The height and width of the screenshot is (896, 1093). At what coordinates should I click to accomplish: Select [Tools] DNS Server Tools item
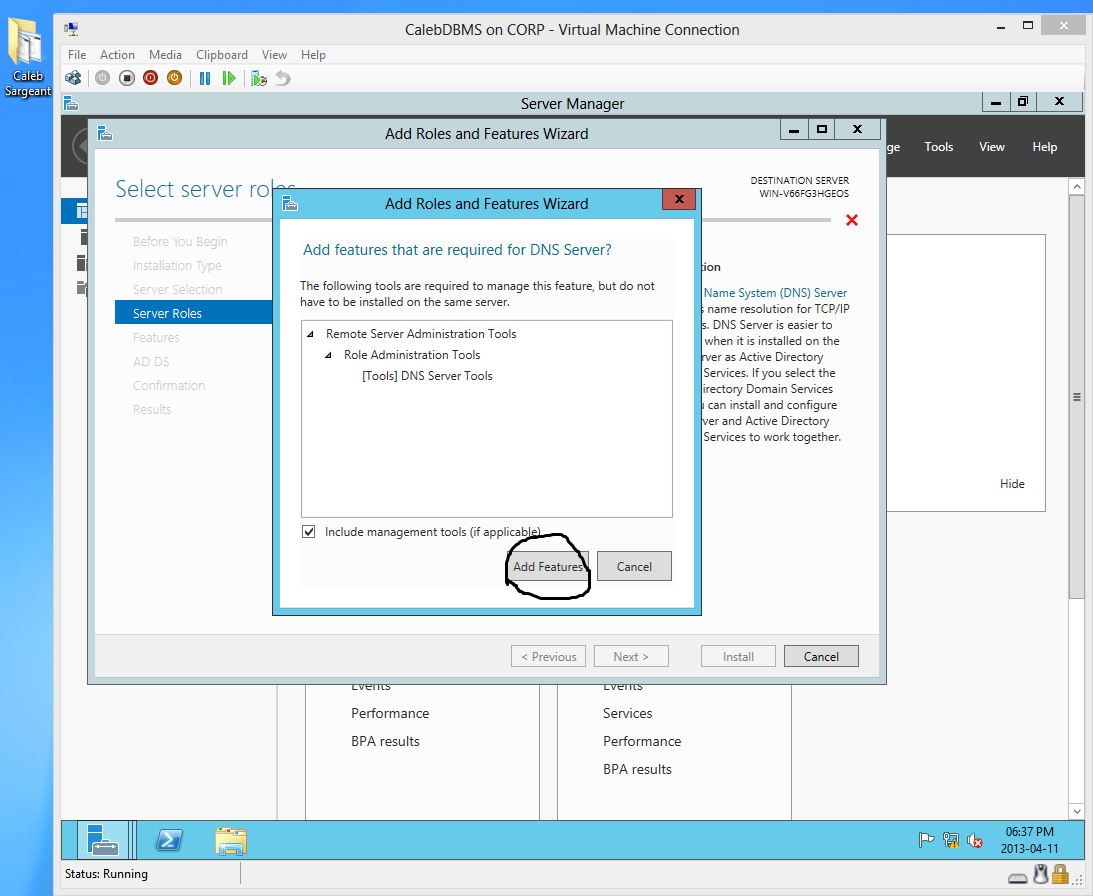pyautogui.click(x=427, y=376)
